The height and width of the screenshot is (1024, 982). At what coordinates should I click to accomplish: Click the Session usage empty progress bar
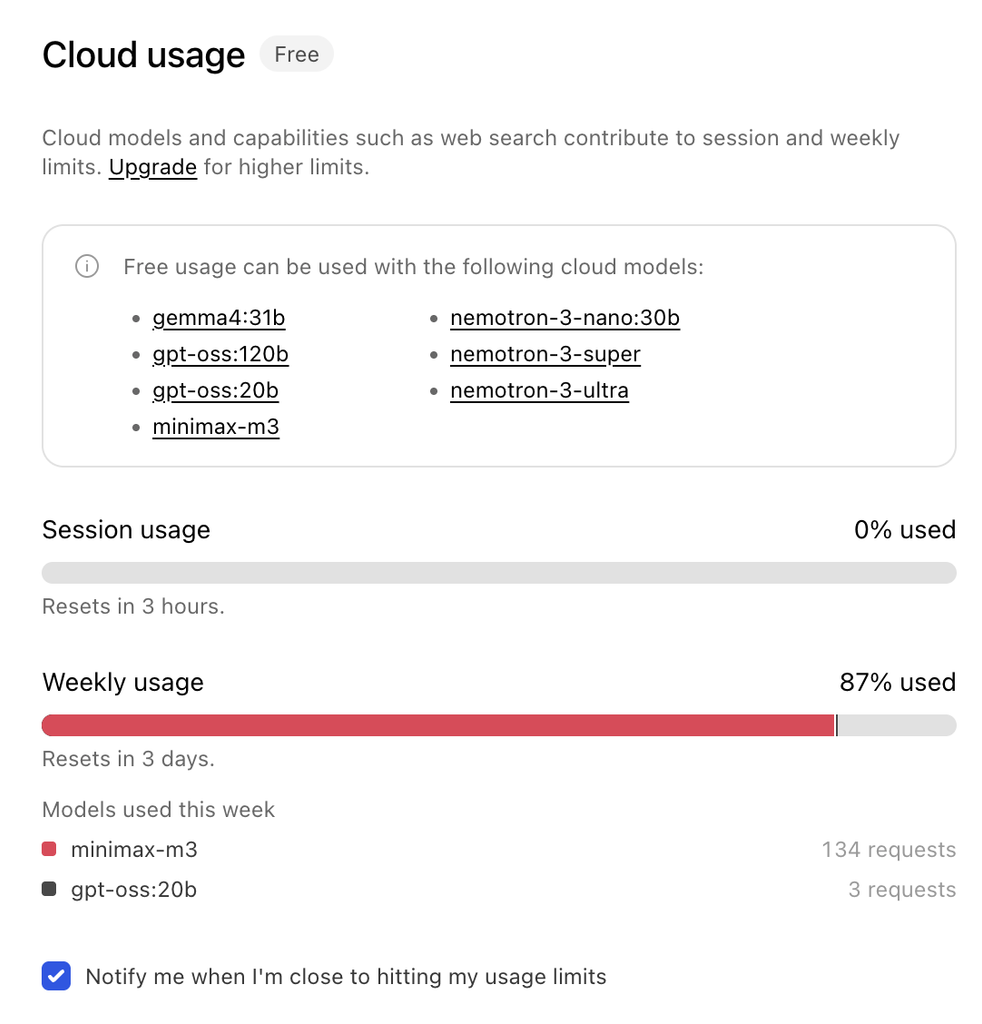click(x=499, y=573)
